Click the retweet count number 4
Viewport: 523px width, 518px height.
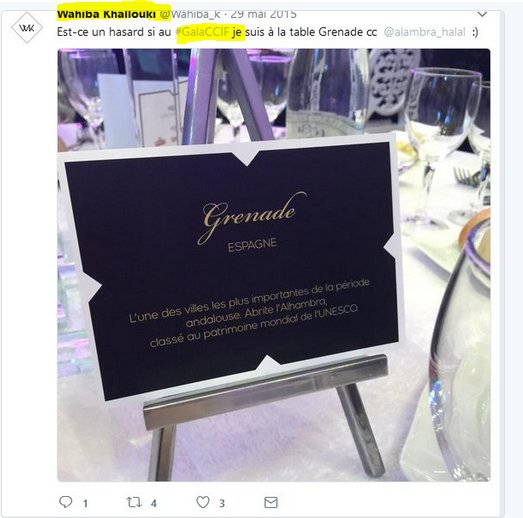[x=154, y=503]
